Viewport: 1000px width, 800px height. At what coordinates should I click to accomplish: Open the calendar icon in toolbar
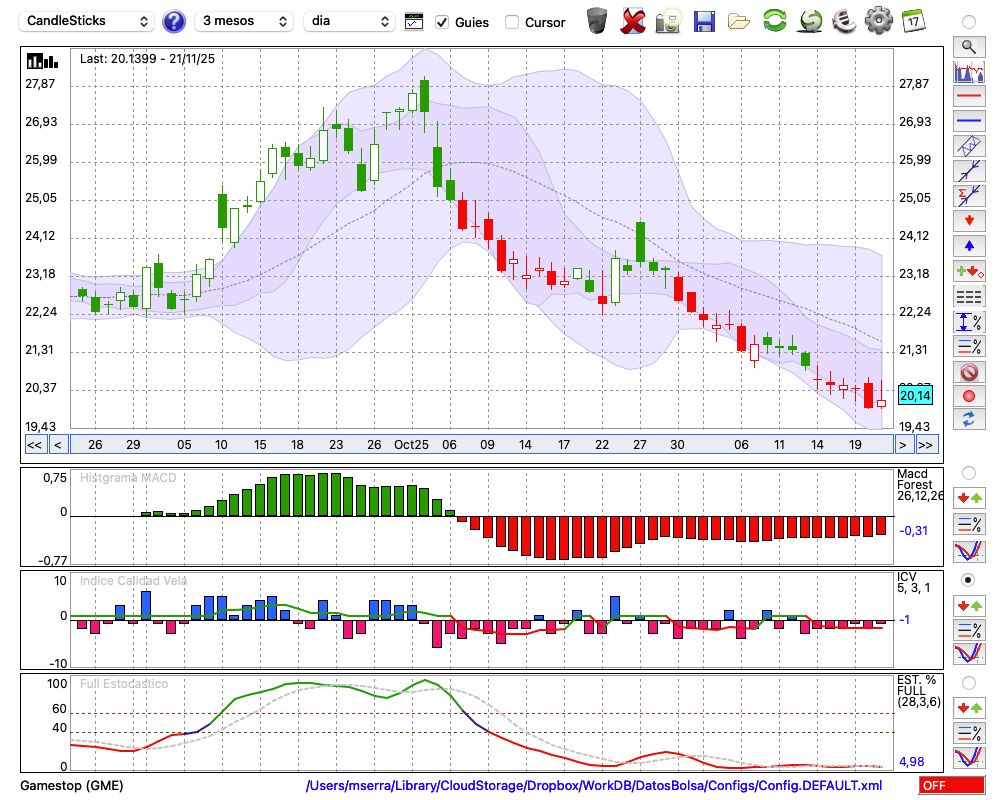[913, 21]
